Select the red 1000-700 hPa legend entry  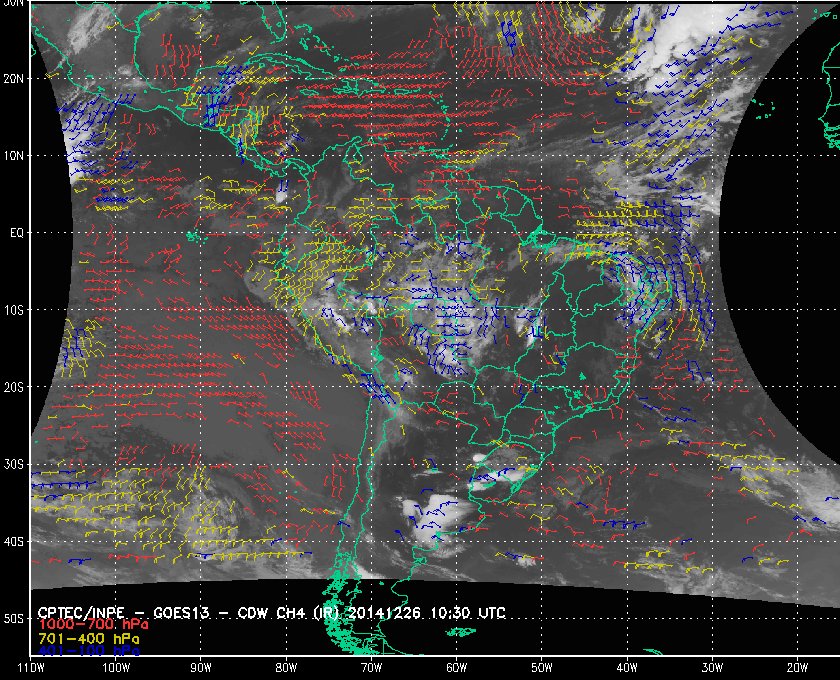pos(93,625)
